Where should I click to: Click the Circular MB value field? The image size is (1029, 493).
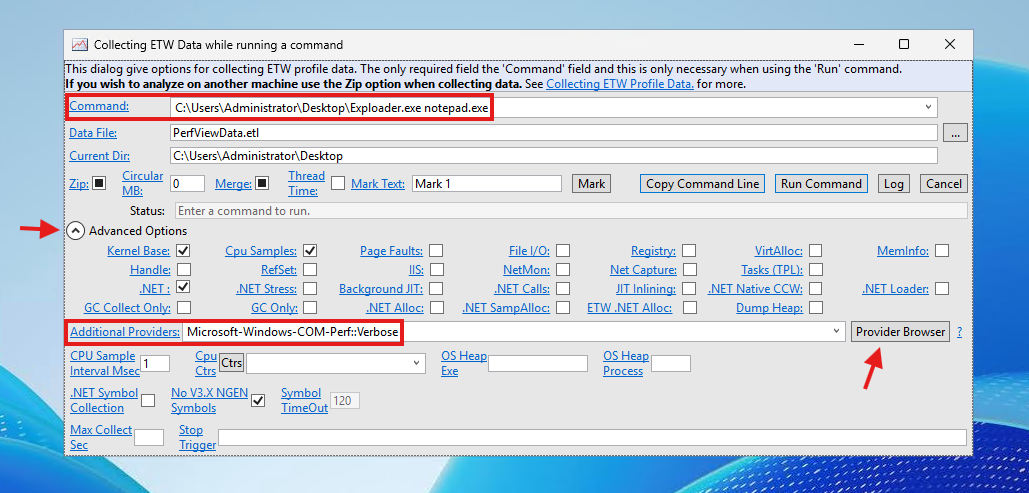(187, 184)
